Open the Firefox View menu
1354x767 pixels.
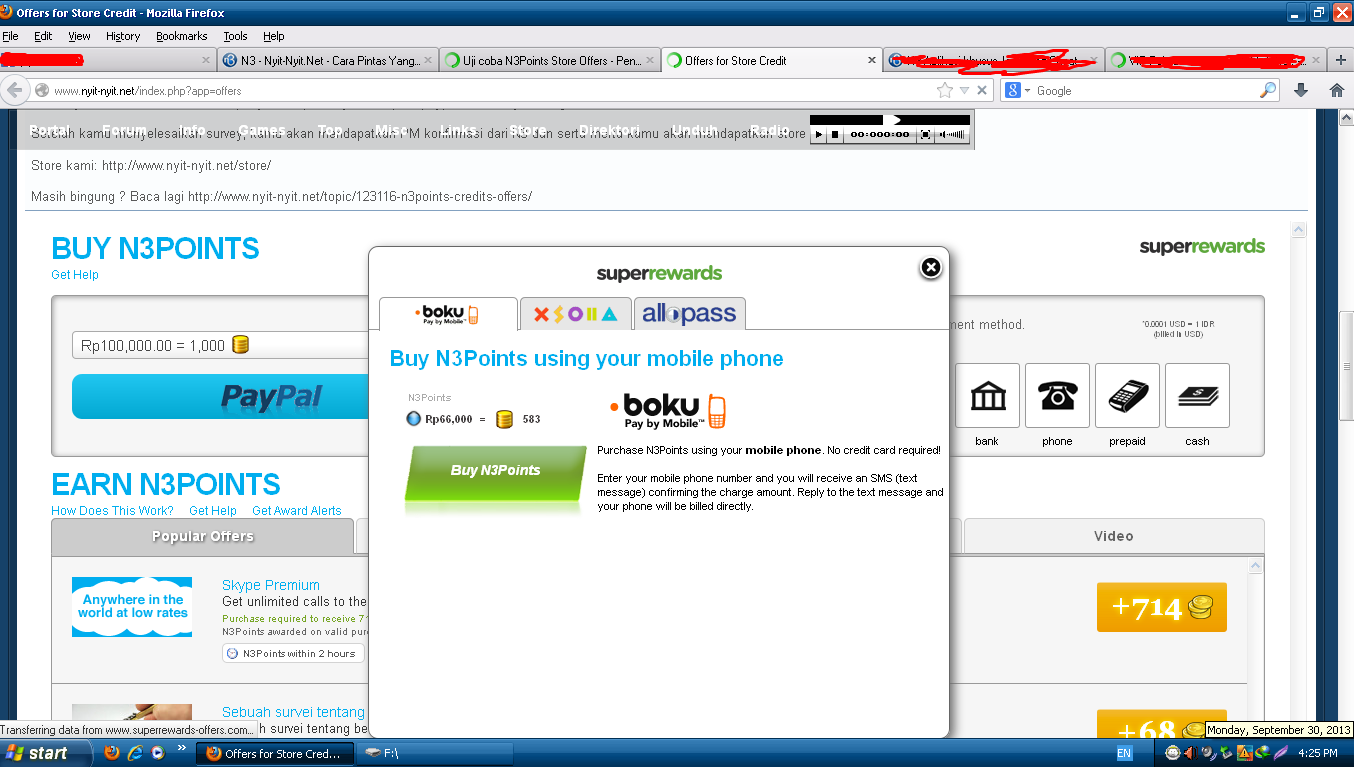coord(80,36)
